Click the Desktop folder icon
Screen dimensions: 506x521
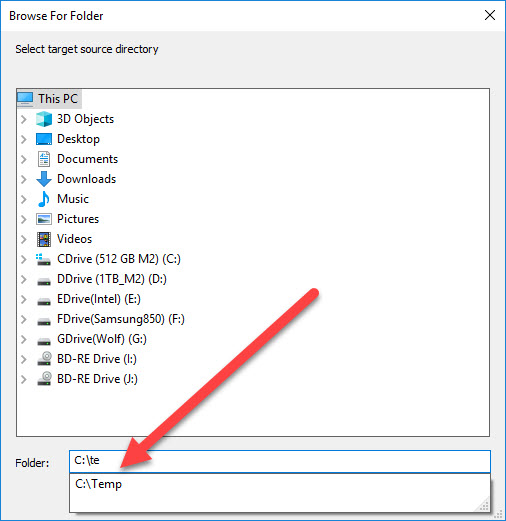click(x=44, y=139)
